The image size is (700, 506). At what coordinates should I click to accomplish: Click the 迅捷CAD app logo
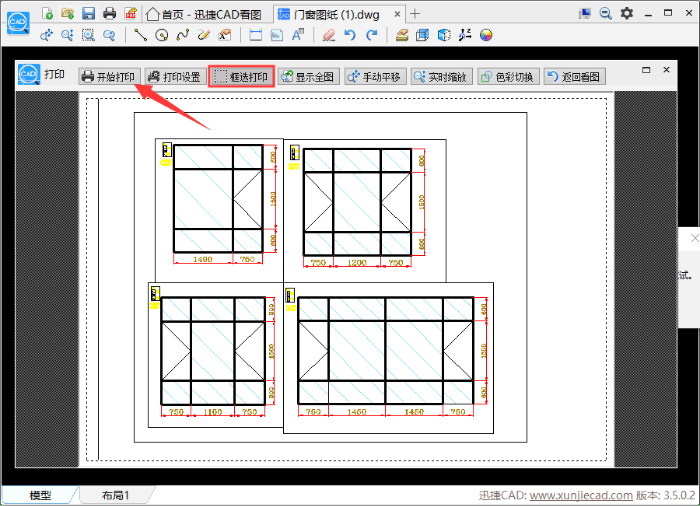18,22
